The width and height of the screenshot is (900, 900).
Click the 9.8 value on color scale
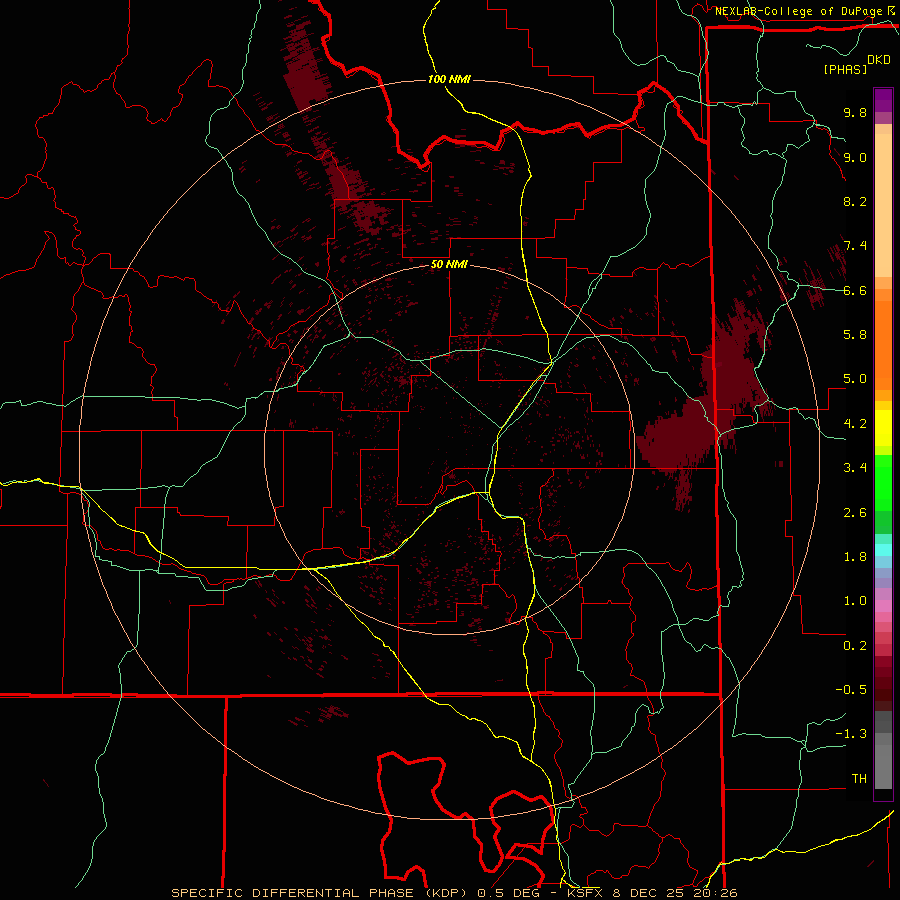[855, 112]
